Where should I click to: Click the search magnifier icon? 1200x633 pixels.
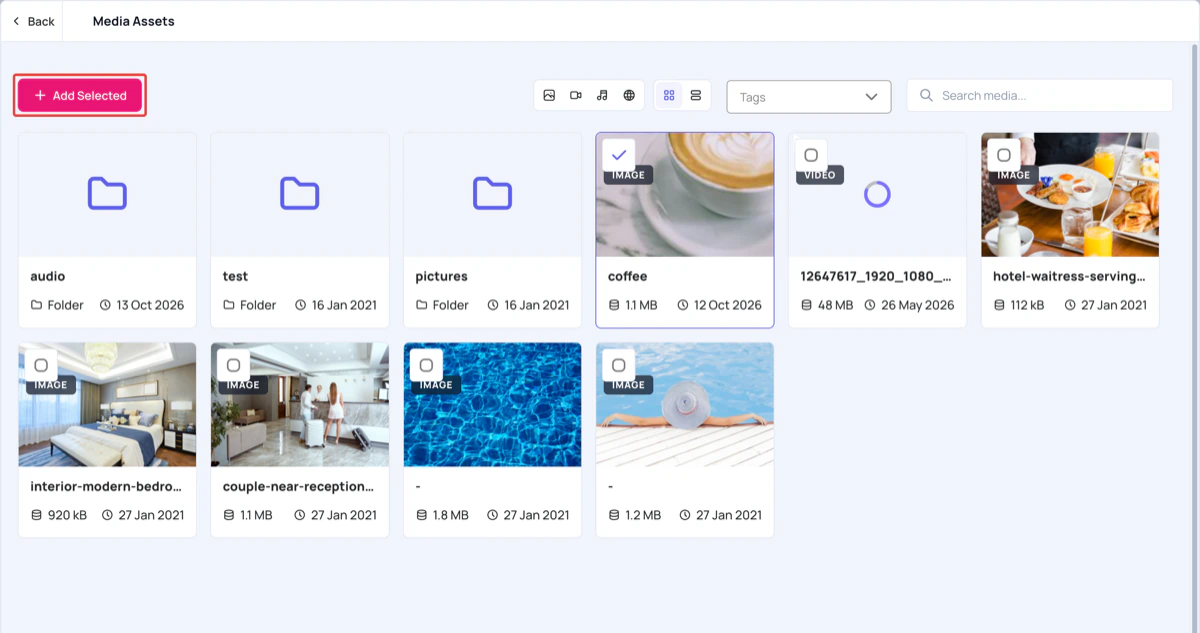click(926, 95)
